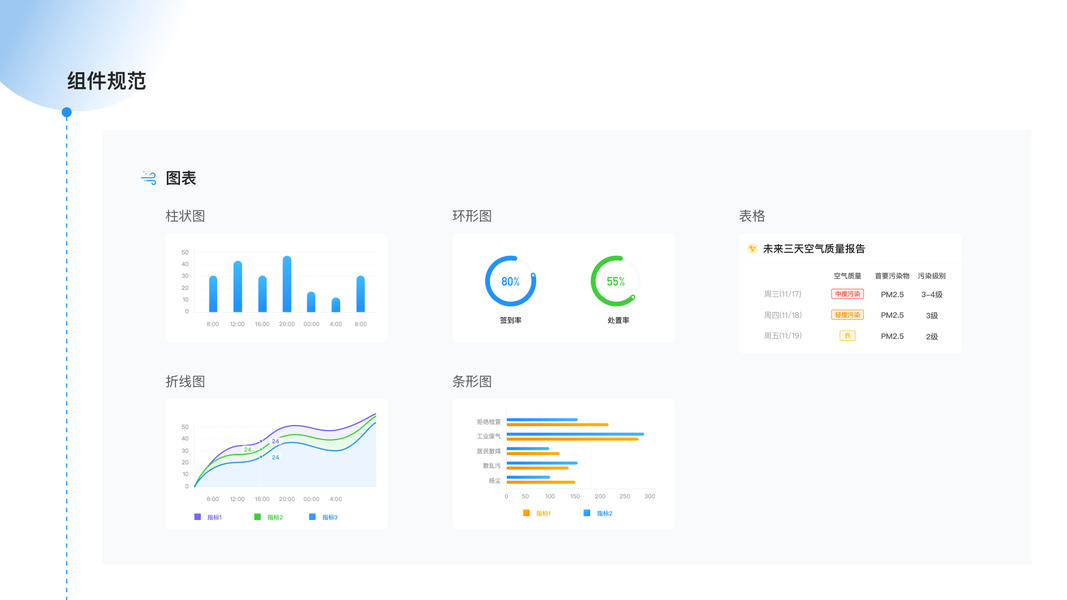Click the blue 24 data label on line chart
The width and height of the screenshot is (1067, 600).
pos(276,457)
